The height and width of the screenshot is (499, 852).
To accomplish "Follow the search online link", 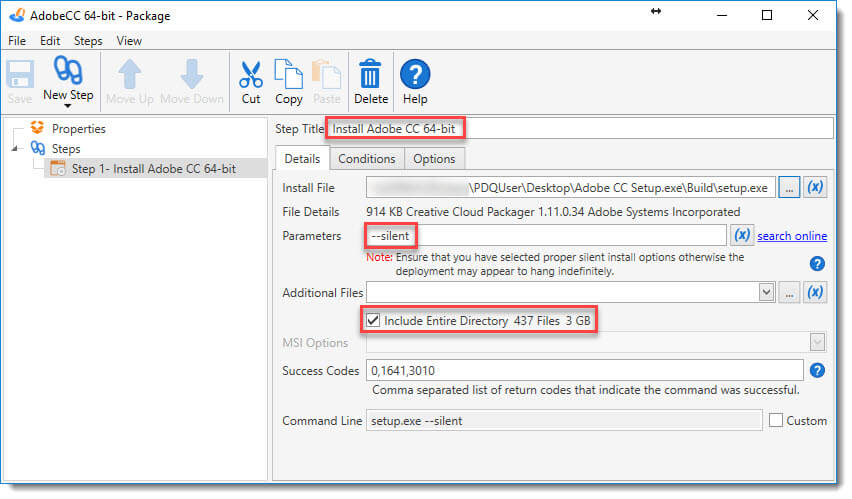I will [x=792, y=236].
